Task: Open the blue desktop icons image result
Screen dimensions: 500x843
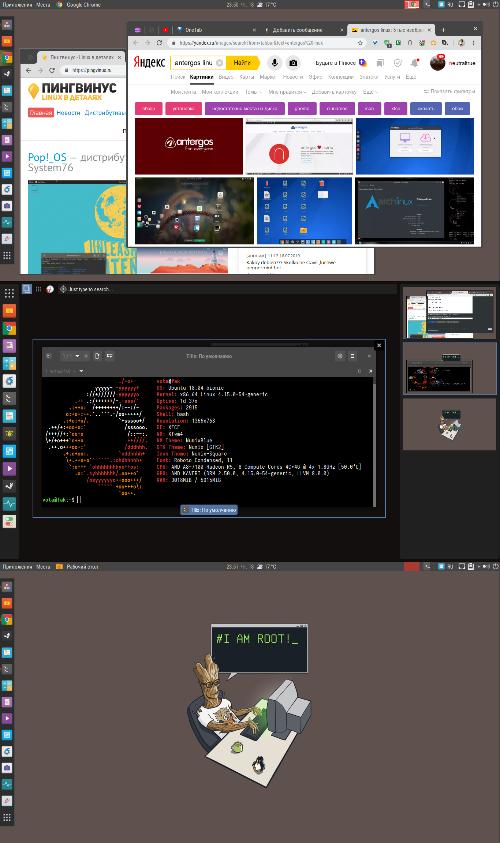Action: coord(304,210)
